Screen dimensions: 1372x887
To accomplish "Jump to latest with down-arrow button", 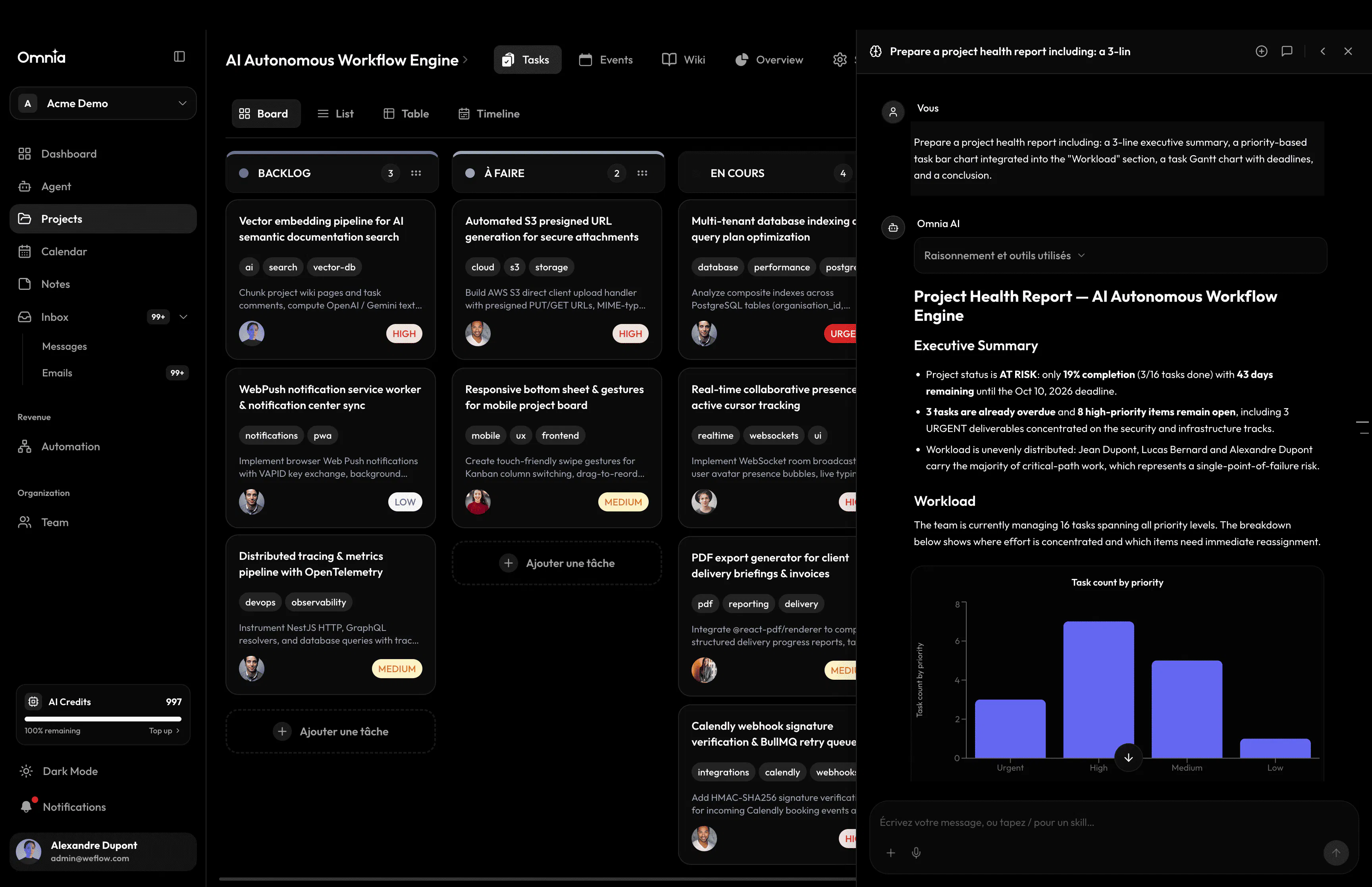I will 1129,758.
